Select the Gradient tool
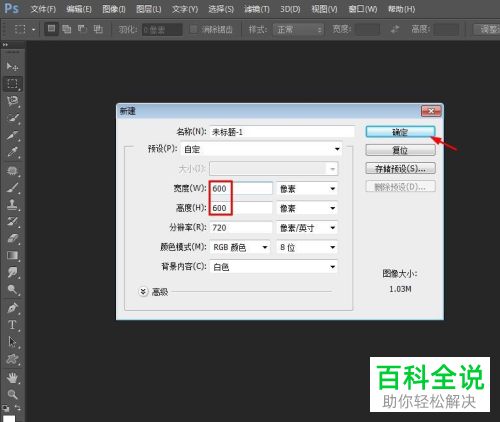The image size is (500, 422). click(x=12, y=256)
